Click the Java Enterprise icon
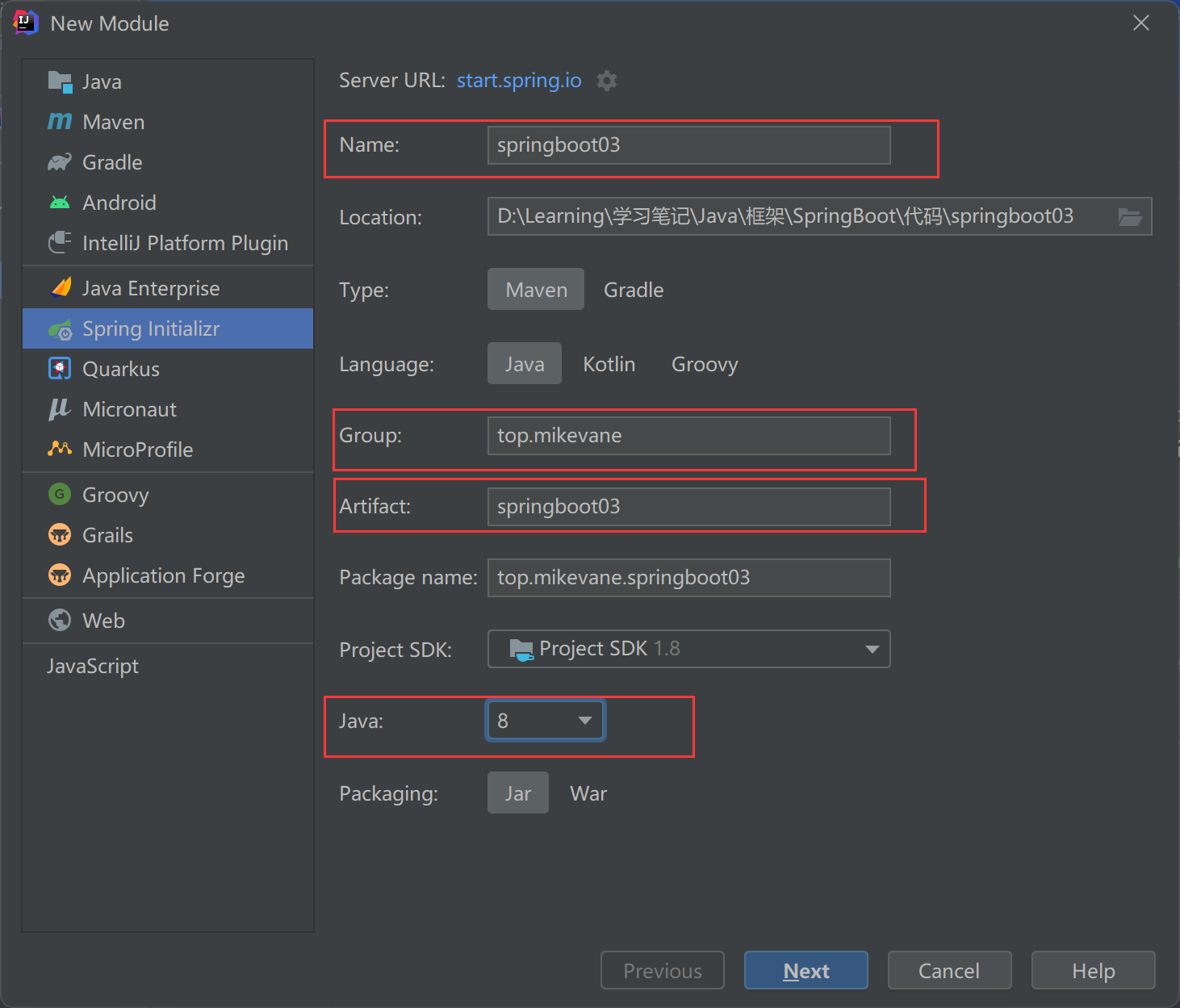Viewport: 1180px width, 1008px height. click(x=61, y=288)
